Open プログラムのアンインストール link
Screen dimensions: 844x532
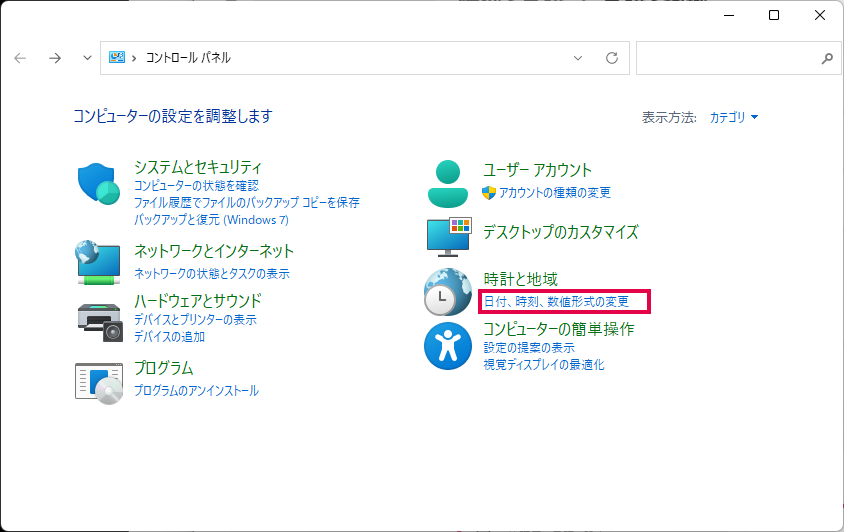[196, 390]
